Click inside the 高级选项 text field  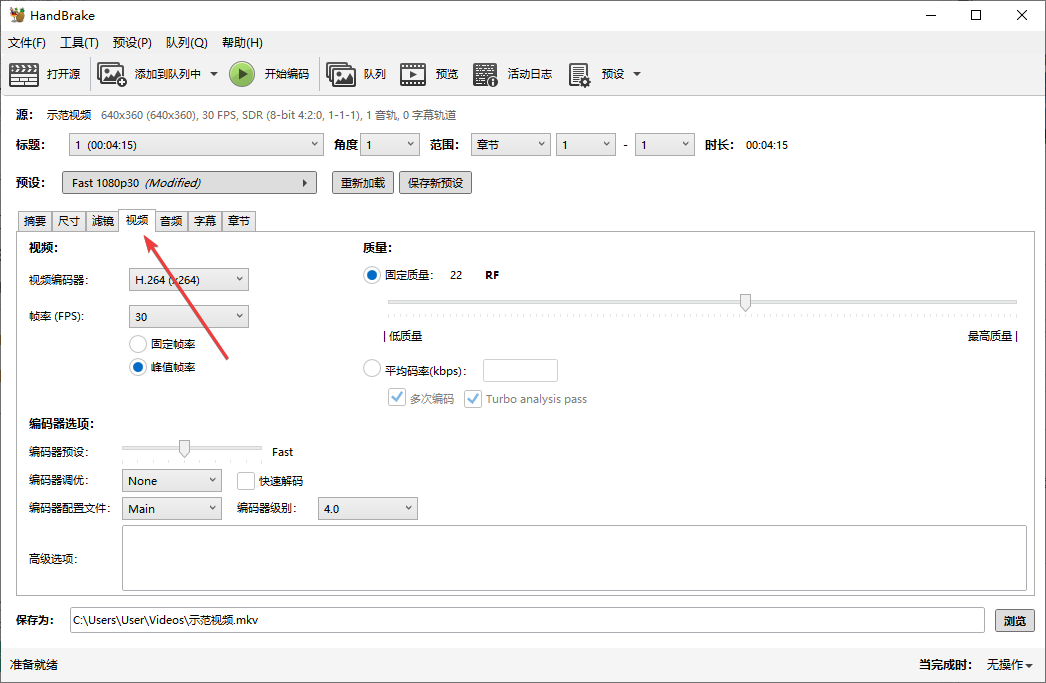tap(575, 558)
